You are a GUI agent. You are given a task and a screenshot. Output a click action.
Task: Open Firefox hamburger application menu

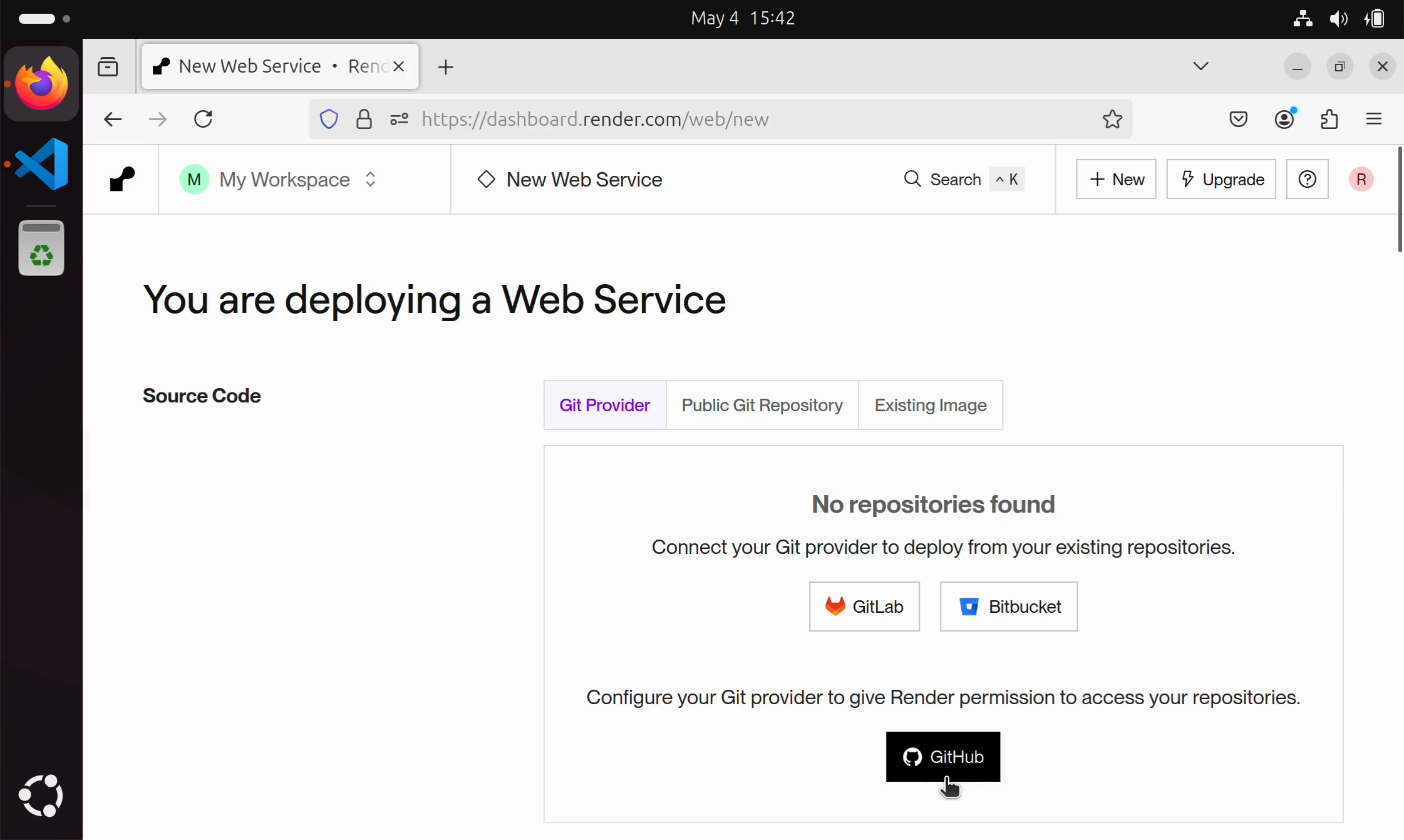click(1373, 119)
